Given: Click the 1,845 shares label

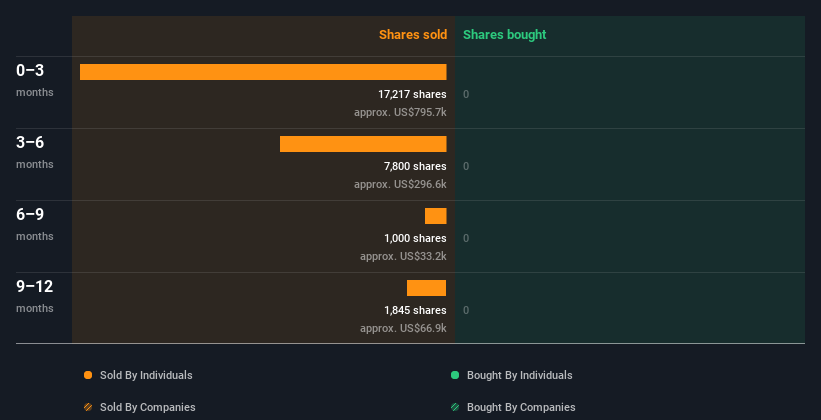Looking at the screenshot, I should pos(415,311).
